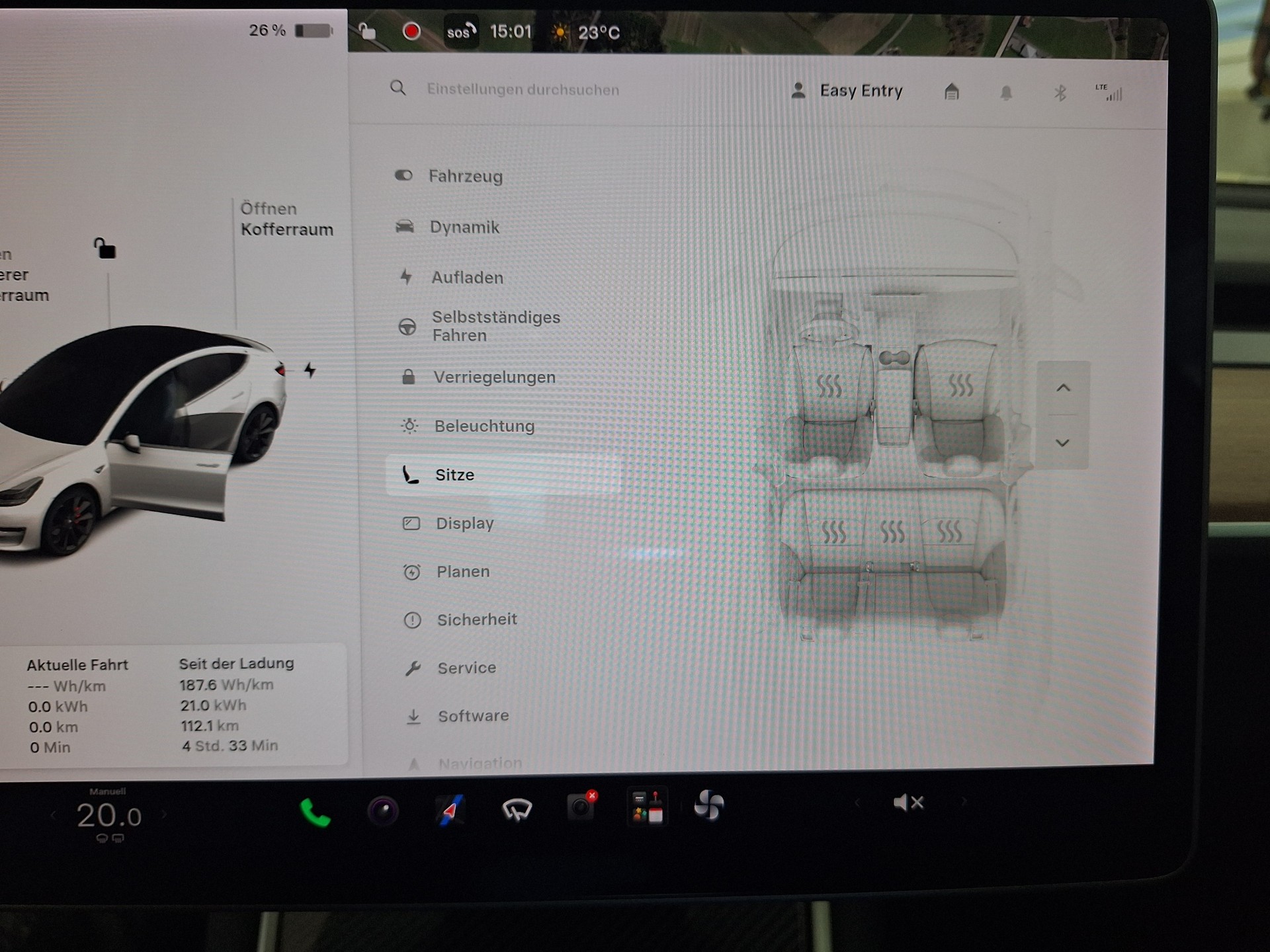Screen dimensions: 1270x952
Task: Toggle rear left seat heater
Action: click(833, 532)
